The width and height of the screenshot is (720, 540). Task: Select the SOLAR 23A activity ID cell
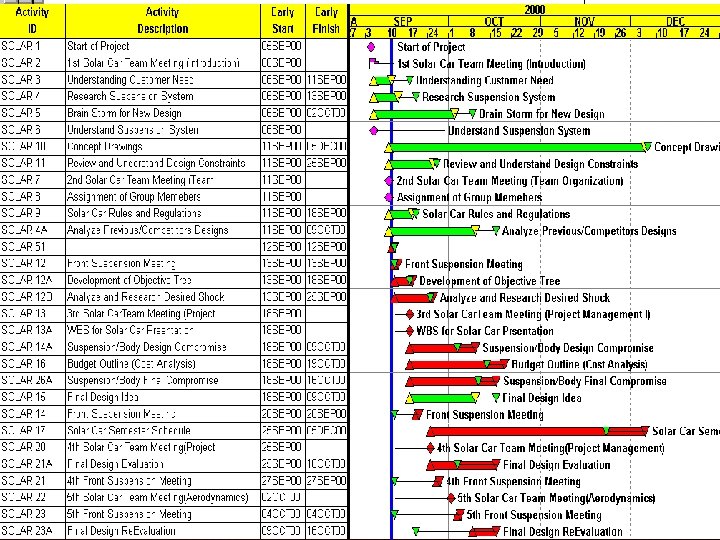pos(32,531)
